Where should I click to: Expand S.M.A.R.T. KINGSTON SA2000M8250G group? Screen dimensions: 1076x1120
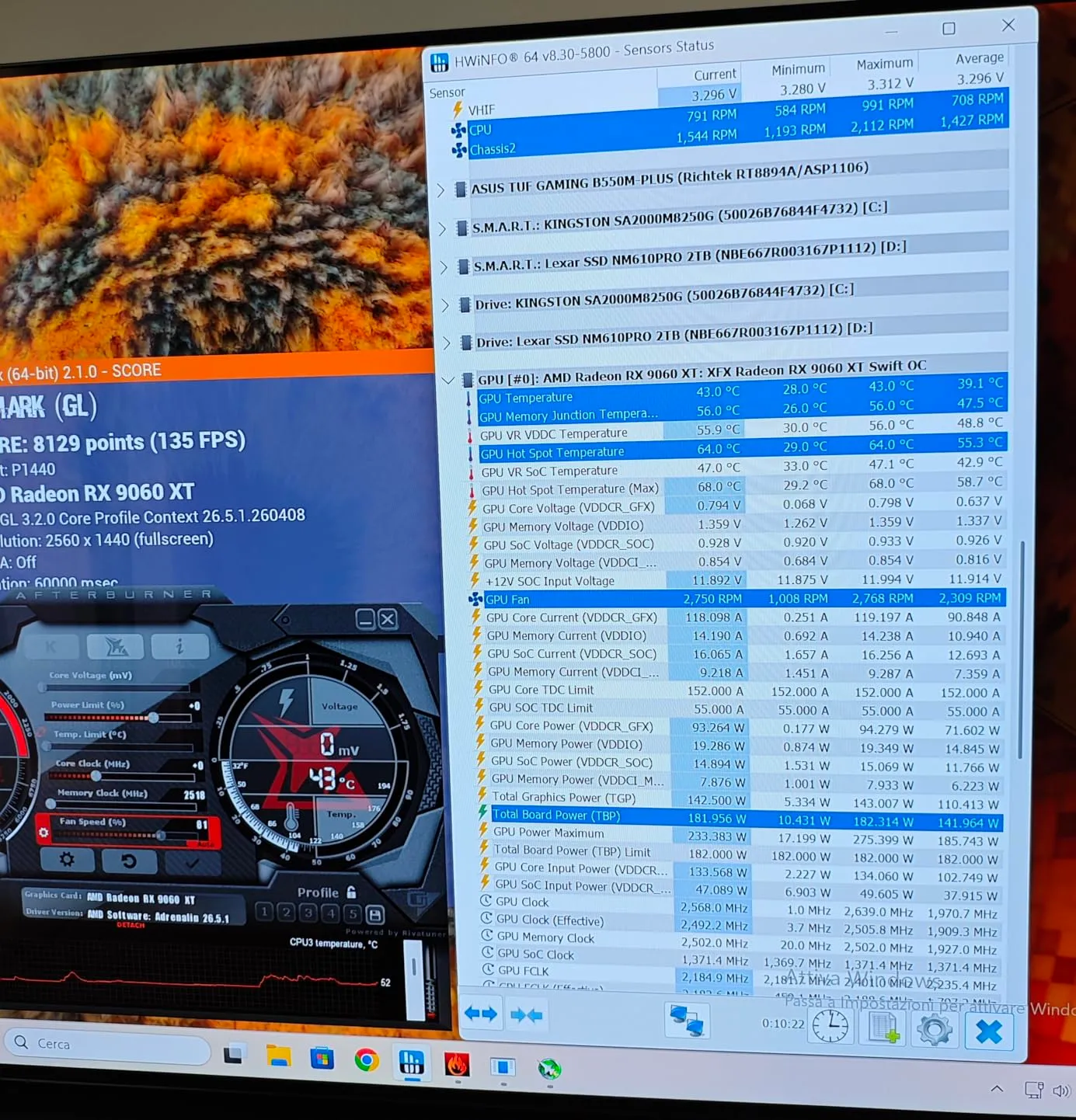click(442, 228)
